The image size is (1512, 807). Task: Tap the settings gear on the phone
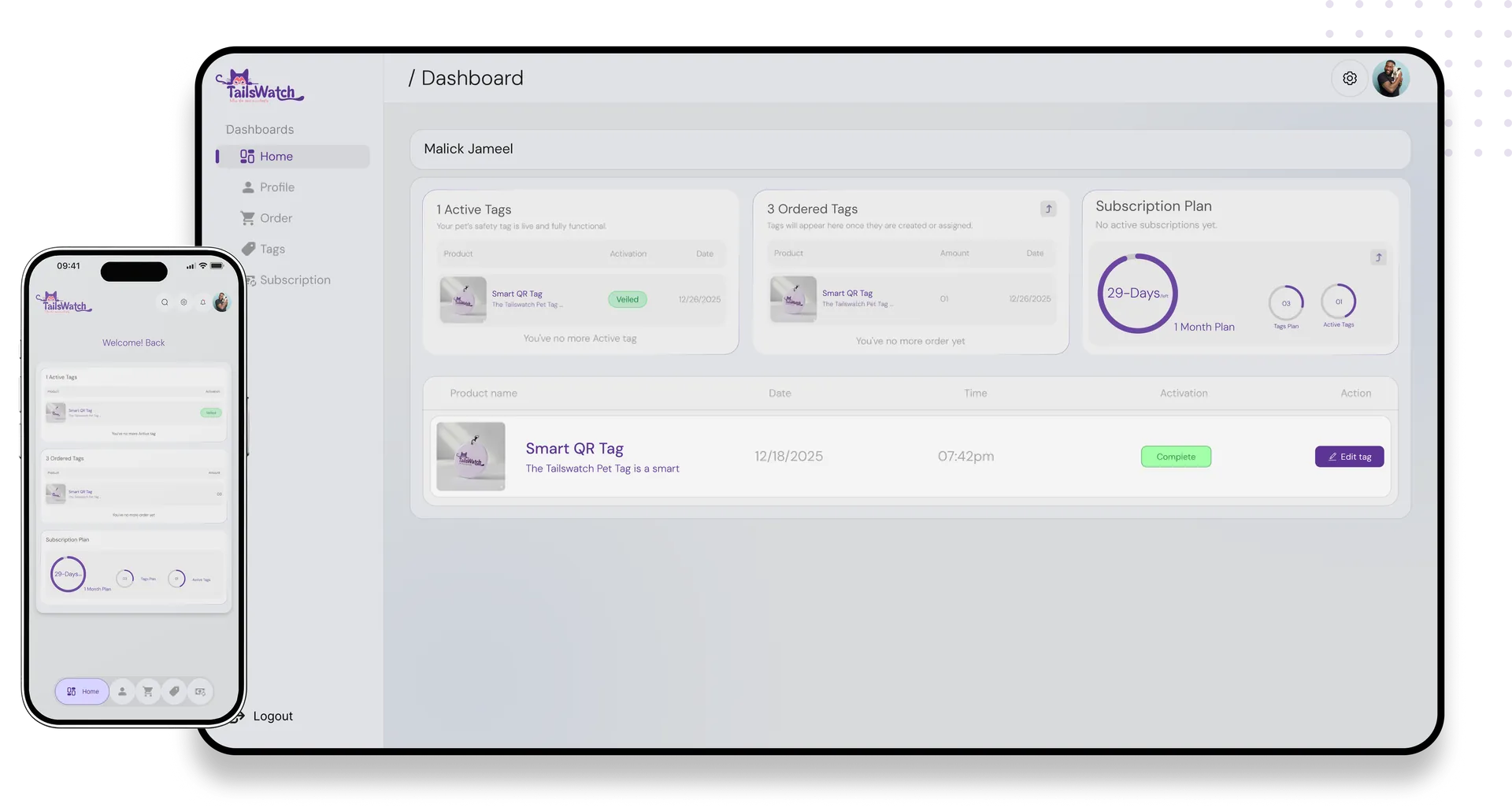coord(183,302)
